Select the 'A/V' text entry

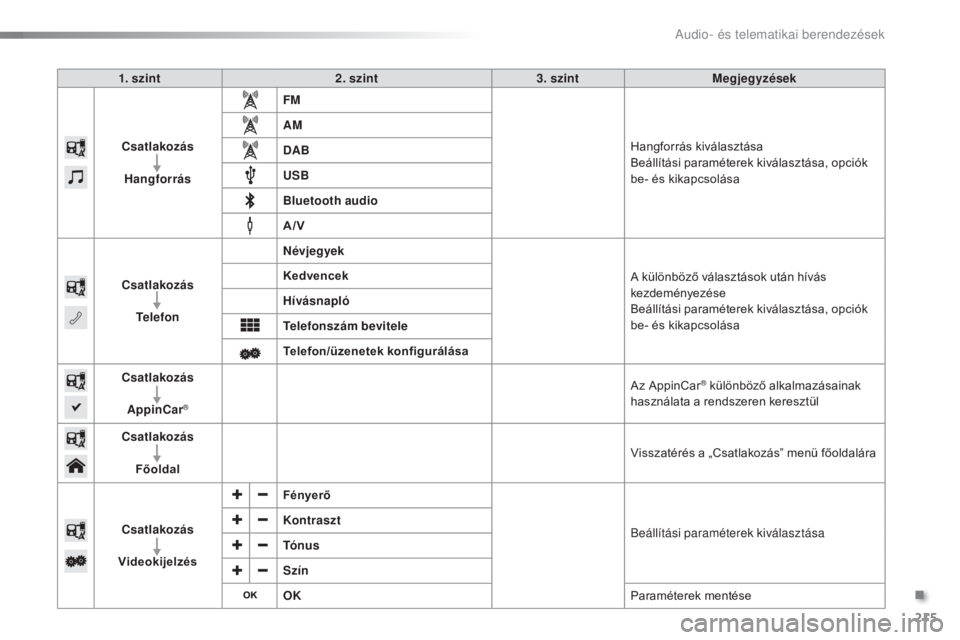pos(294,225)
